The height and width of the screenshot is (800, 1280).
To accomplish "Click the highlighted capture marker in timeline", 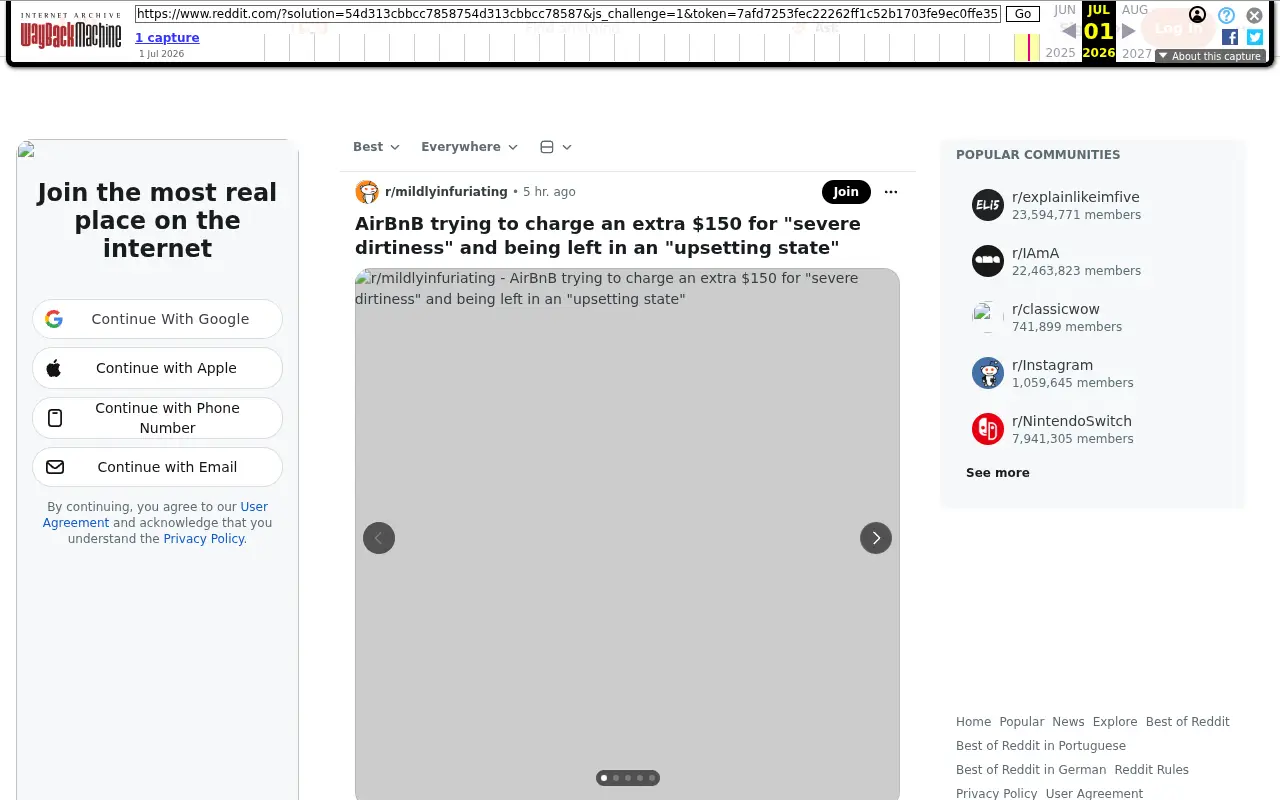I will [x=1028, y=47].
